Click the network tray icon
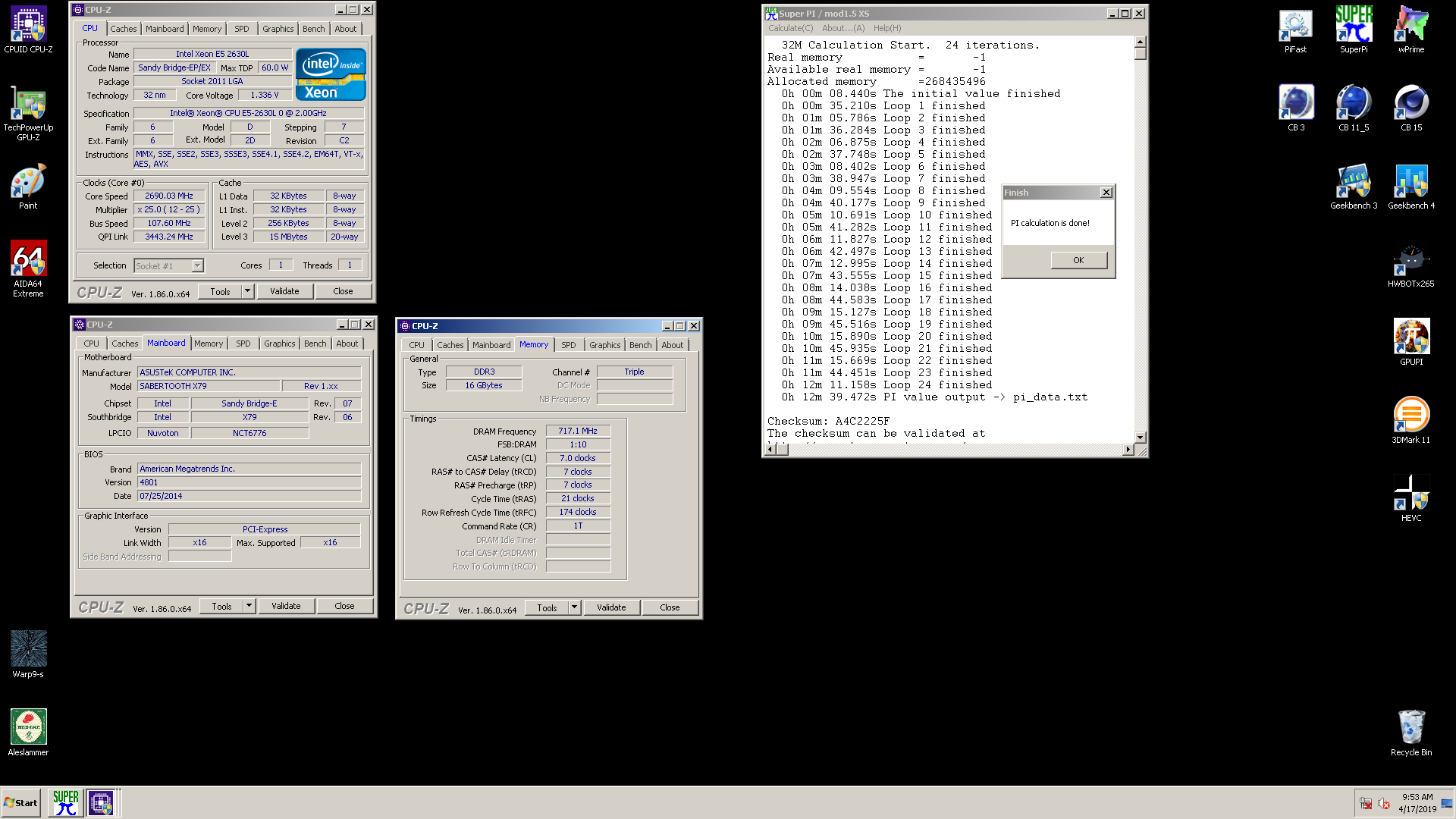This screenshot has width=1456, height=819. pyautogui.click(x=1366, y=804)
